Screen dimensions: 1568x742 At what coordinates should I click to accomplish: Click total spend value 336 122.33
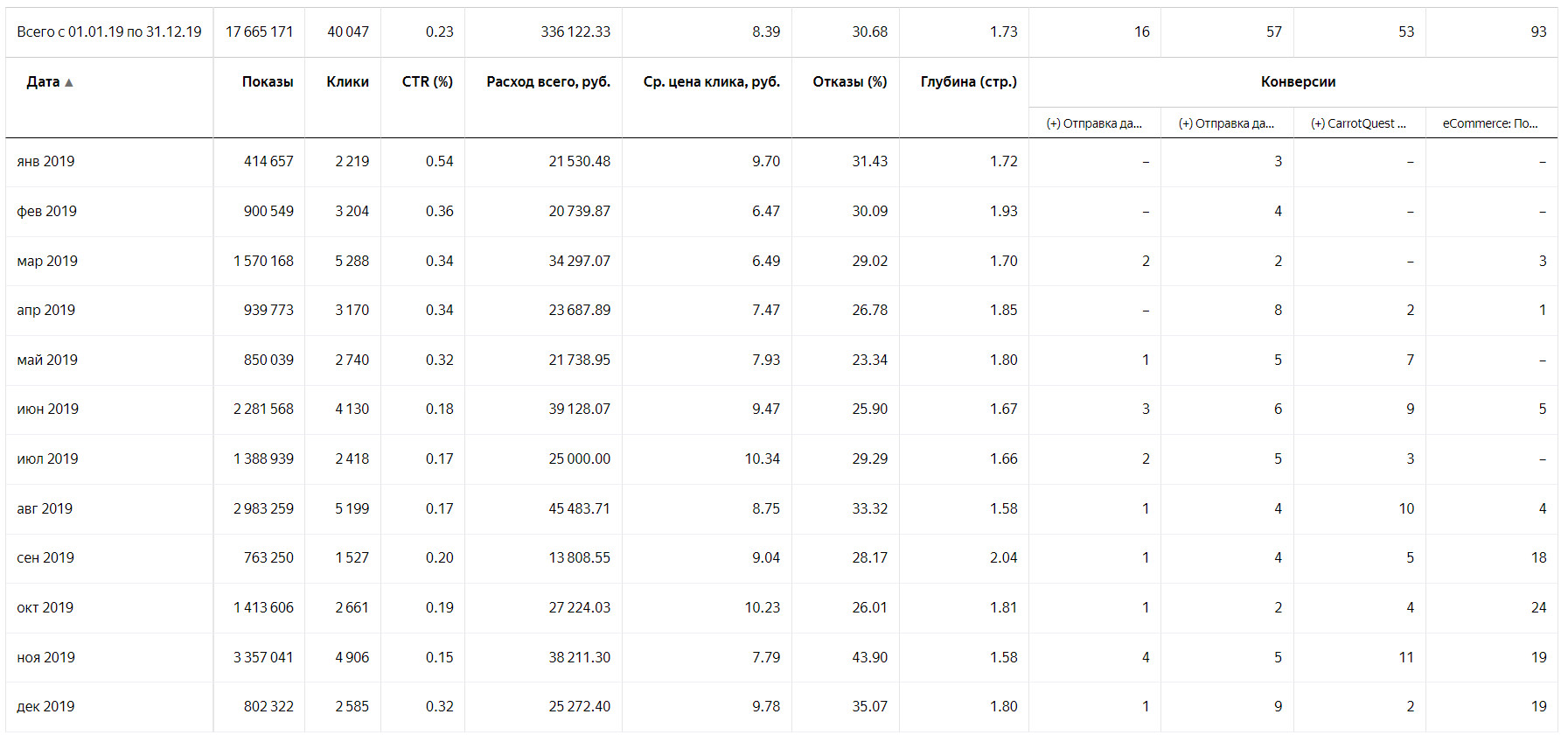pos(575,31)
